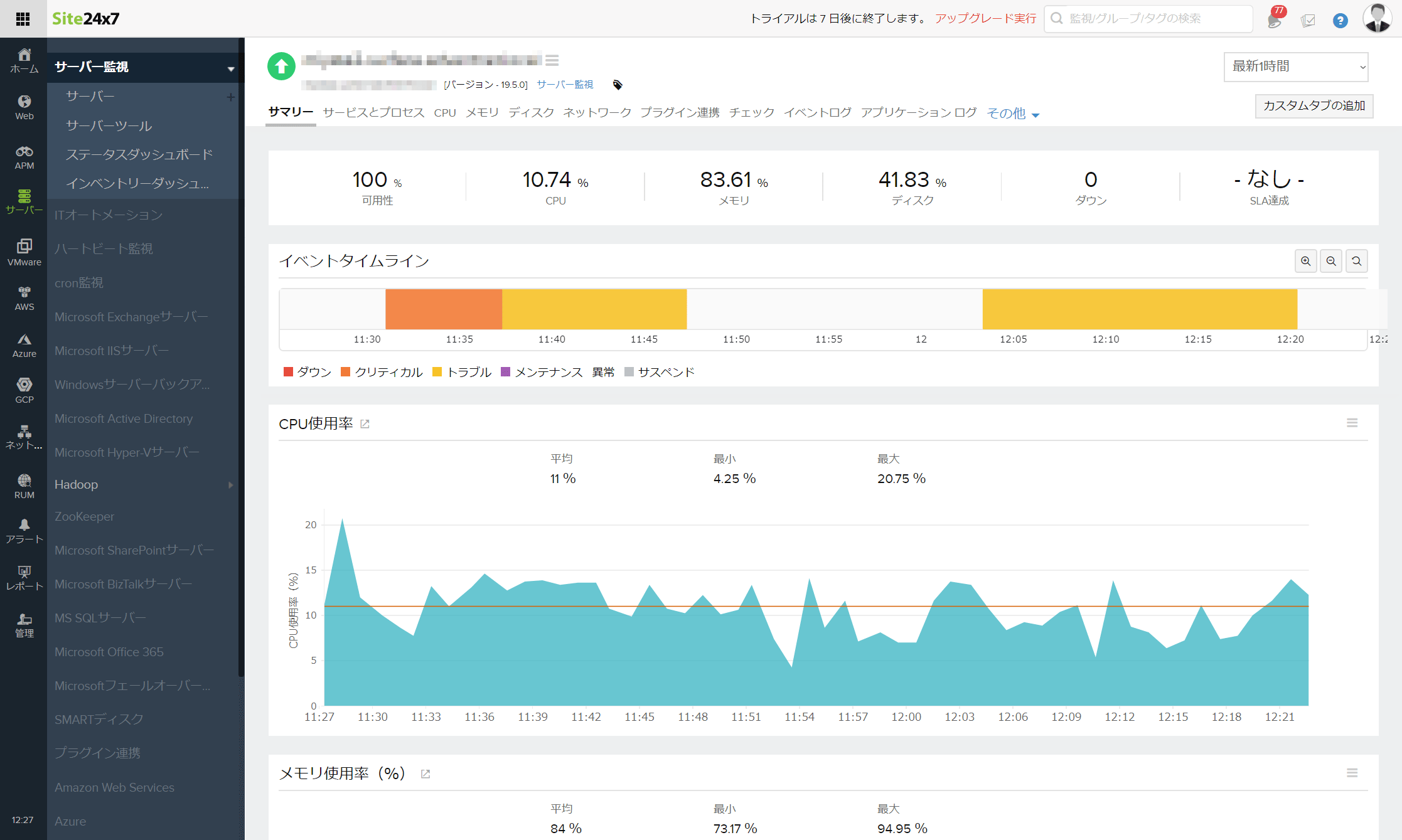The image size is (1402, 840).
Task: Click the サーバー監視 link under monitor name
Action: tap(565, 85)
